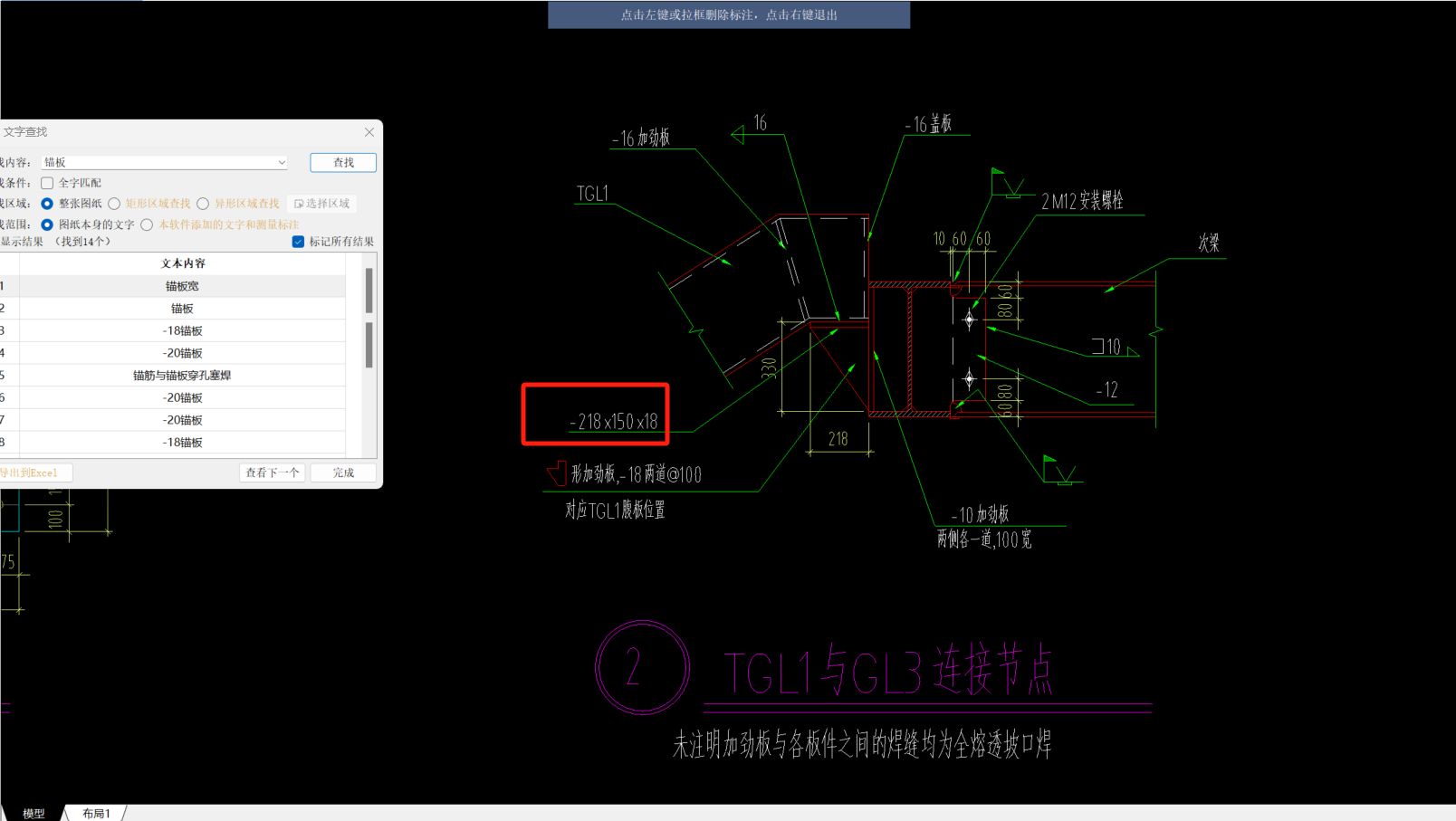Enable the 全字匹配 checkbox

47,183
